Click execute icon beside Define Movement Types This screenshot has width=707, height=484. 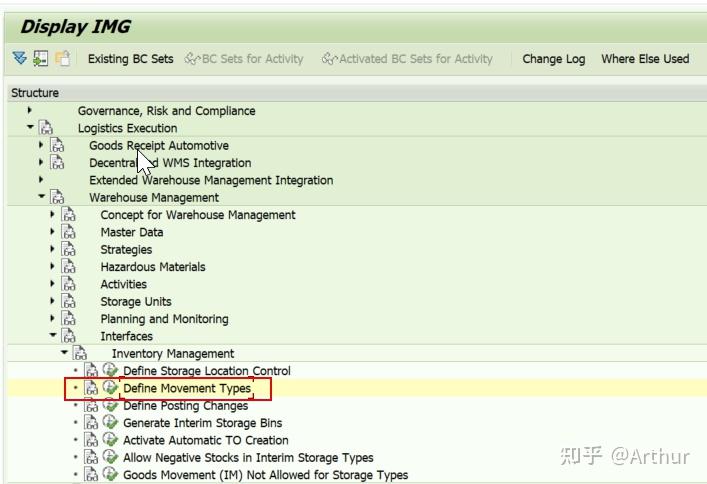click(110, 388)
